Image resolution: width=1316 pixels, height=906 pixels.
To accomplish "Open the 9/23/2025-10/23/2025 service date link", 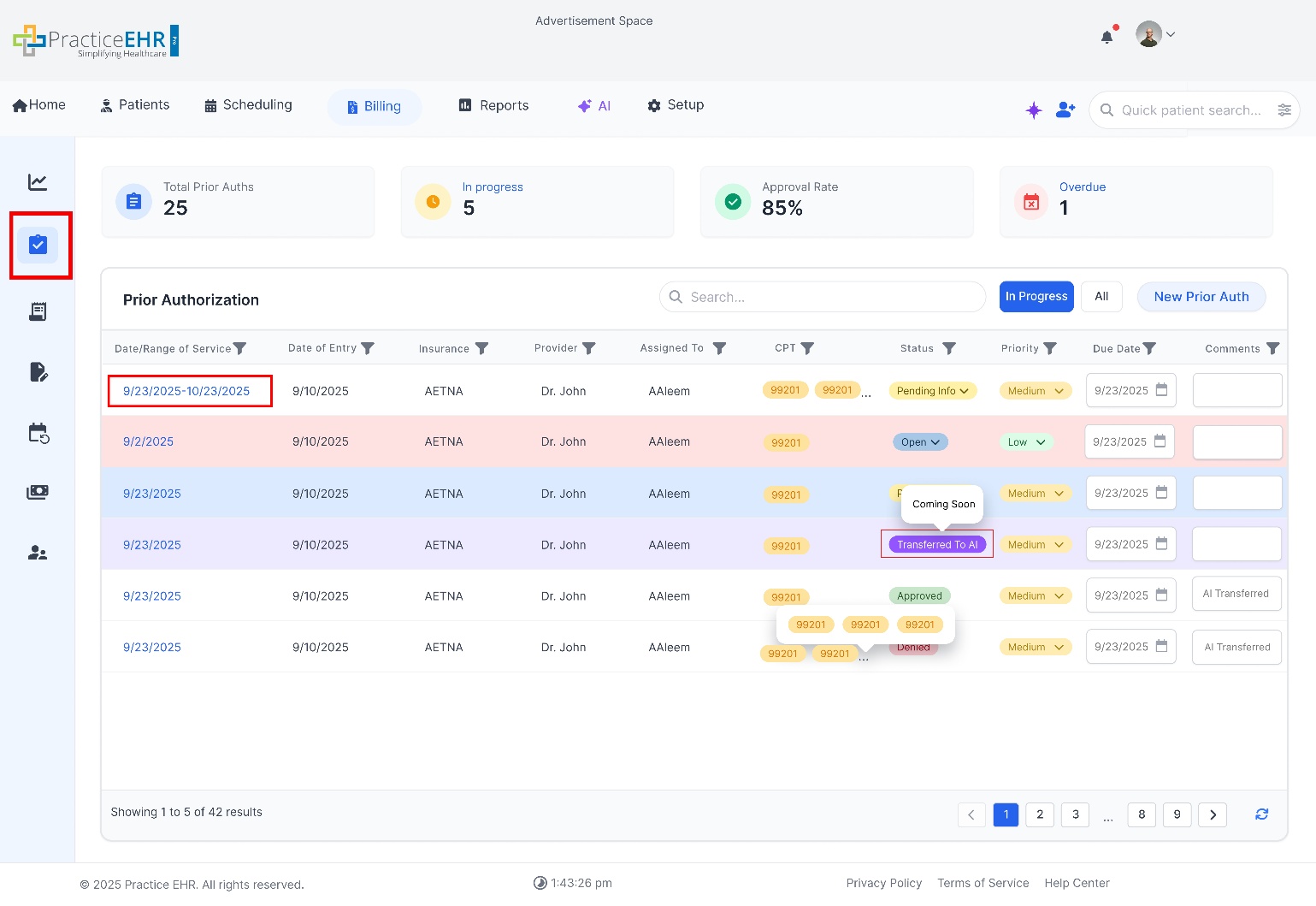I will coord(186,391).
